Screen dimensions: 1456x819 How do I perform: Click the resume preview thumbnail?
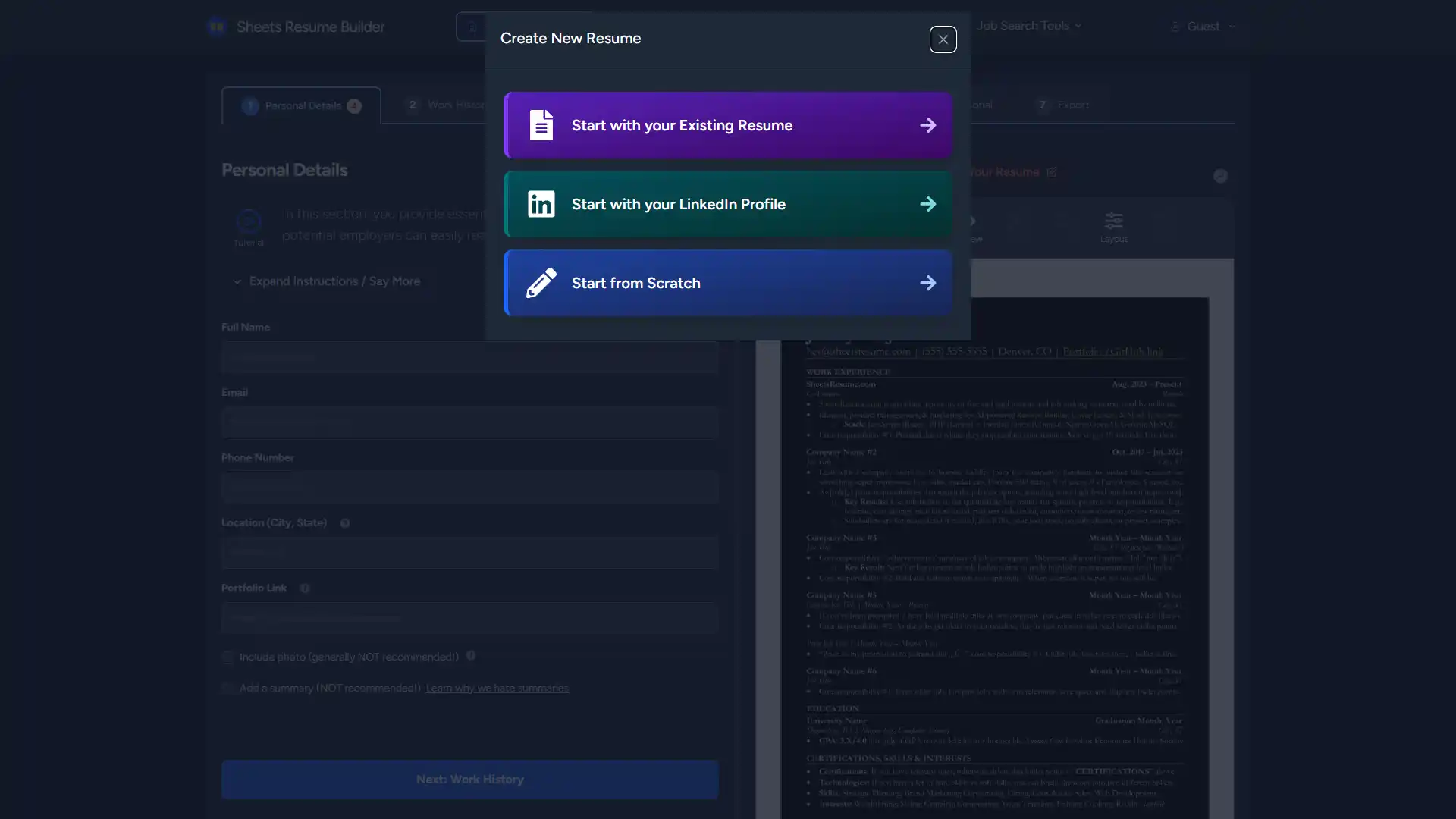pos(995,557)
